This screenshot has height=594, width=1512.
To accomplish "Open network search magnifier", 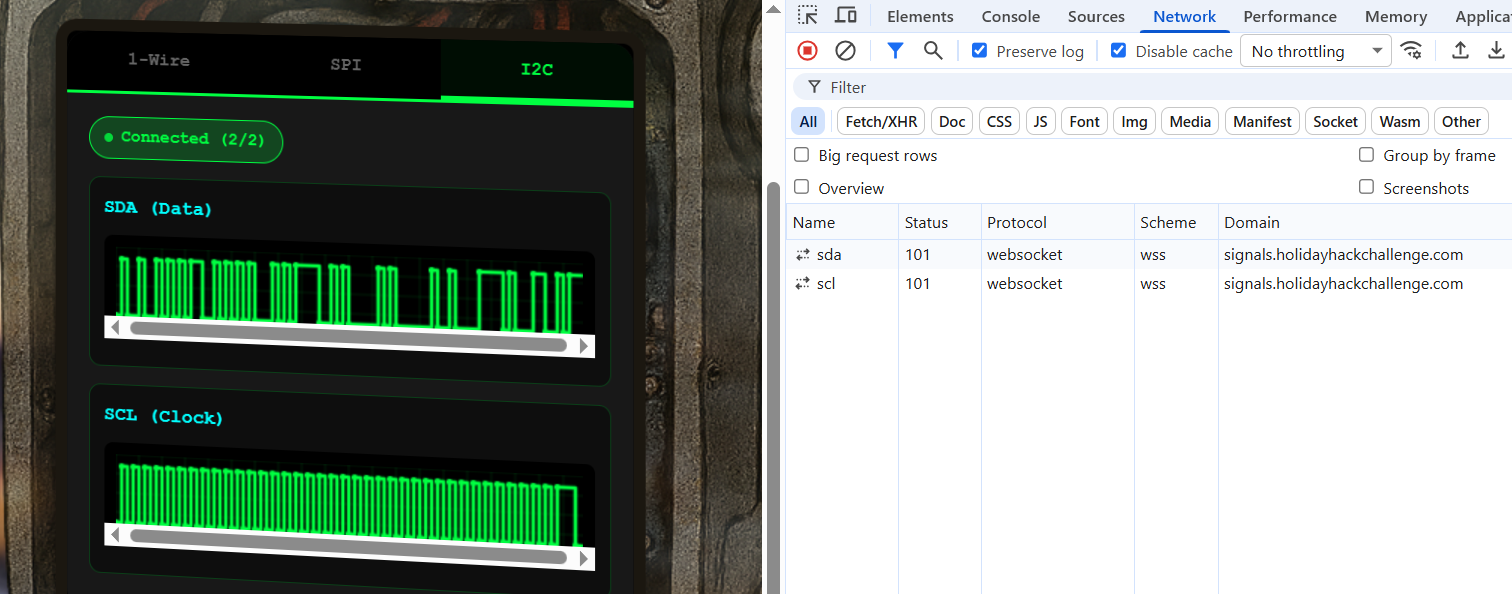I will pyautogui.click(x=933, y=51).
